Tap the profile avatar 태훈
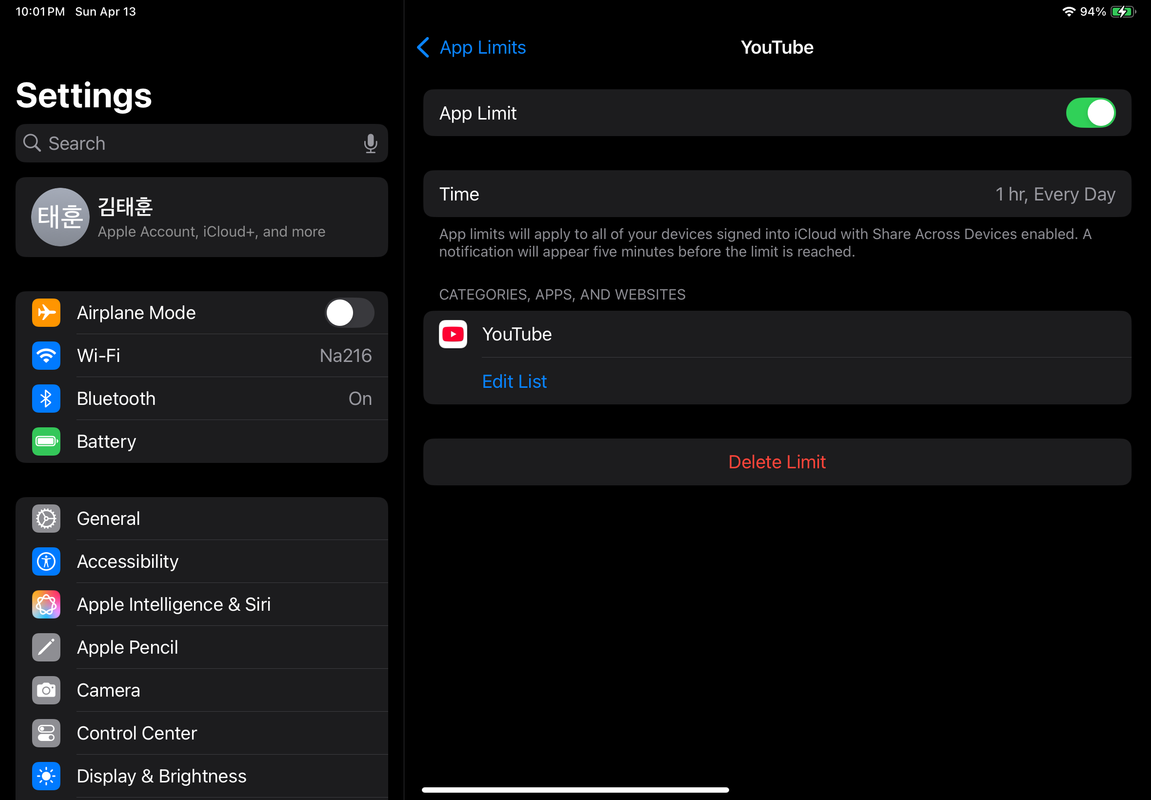The image size is (1151, 800). [x=60, y=217]
